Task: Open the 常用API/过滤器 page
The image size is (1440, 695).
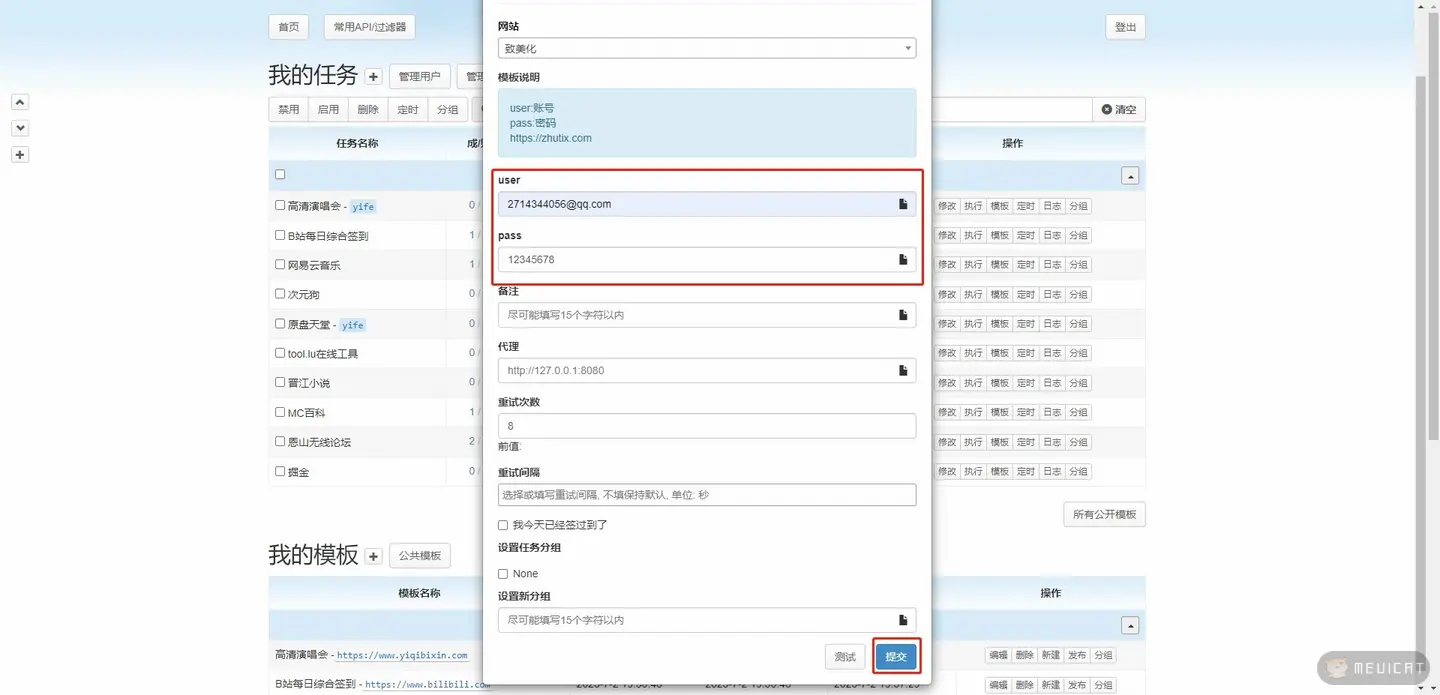Action: click(x=370, y=27)
